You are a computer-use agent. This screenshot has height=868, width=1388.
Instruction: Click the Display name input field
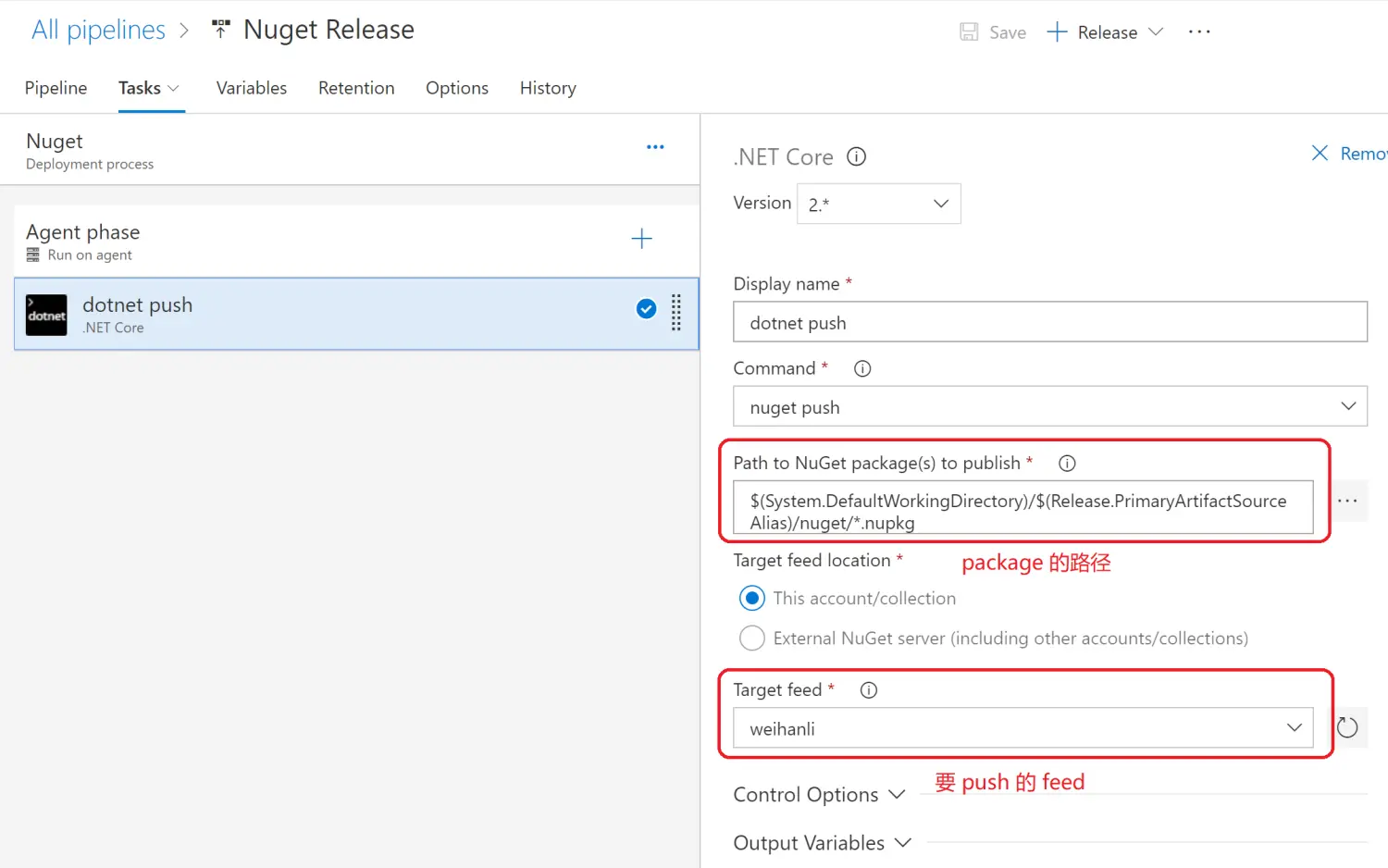coord(1050,322)
